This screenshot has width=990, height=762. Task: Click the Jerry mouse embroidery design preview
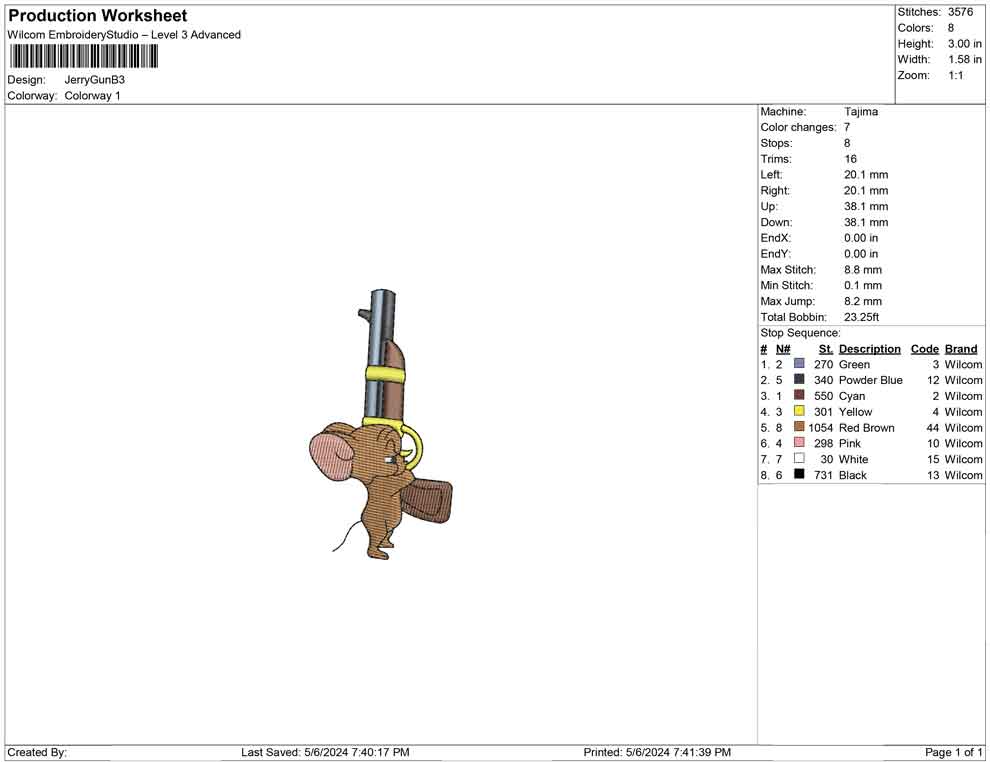point(381,425)
